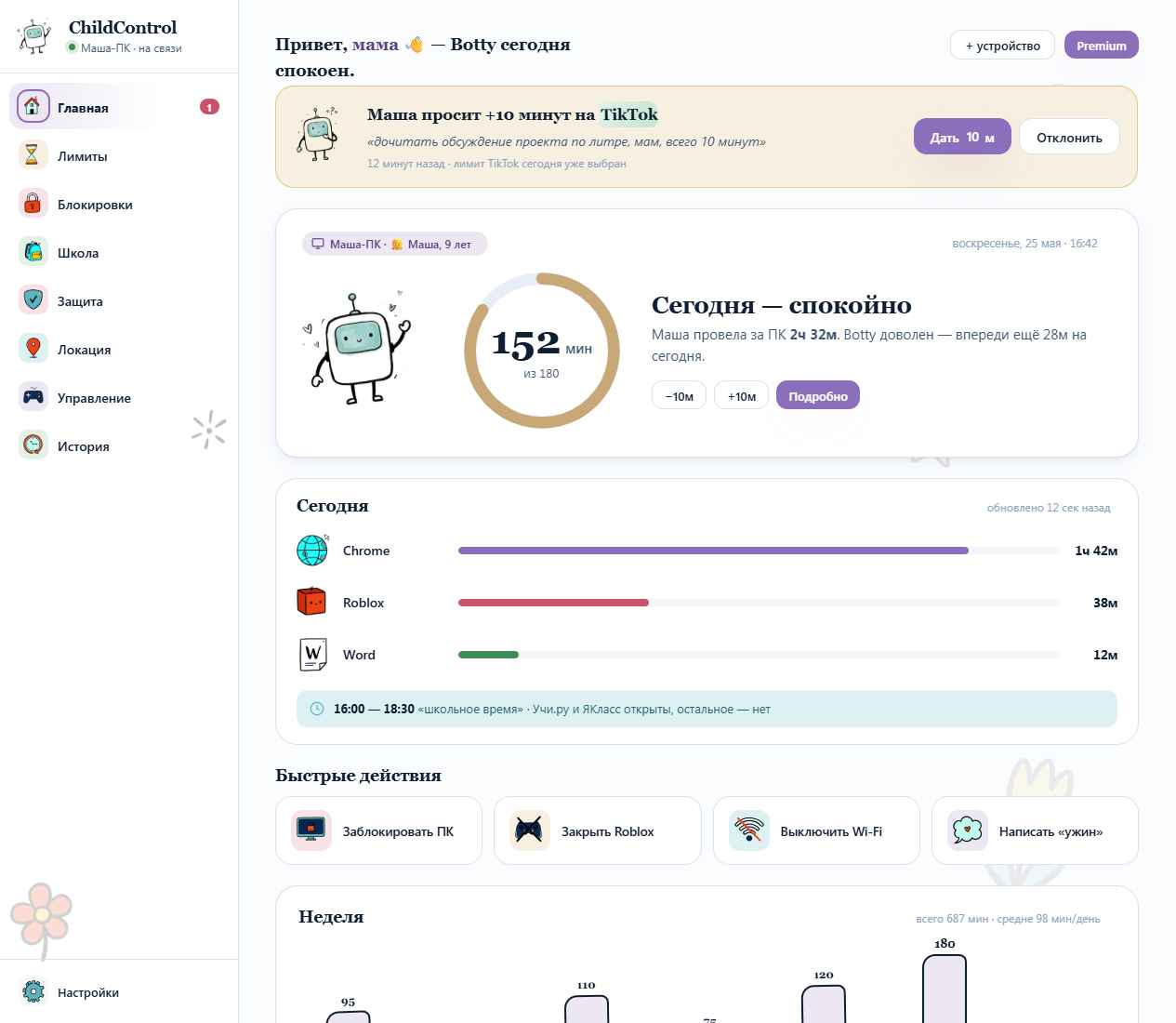The width and height of the screenshot is (1176, 1023).
Task: Click Выключить Wi-Fi quick action
Action: pos(816,830)
